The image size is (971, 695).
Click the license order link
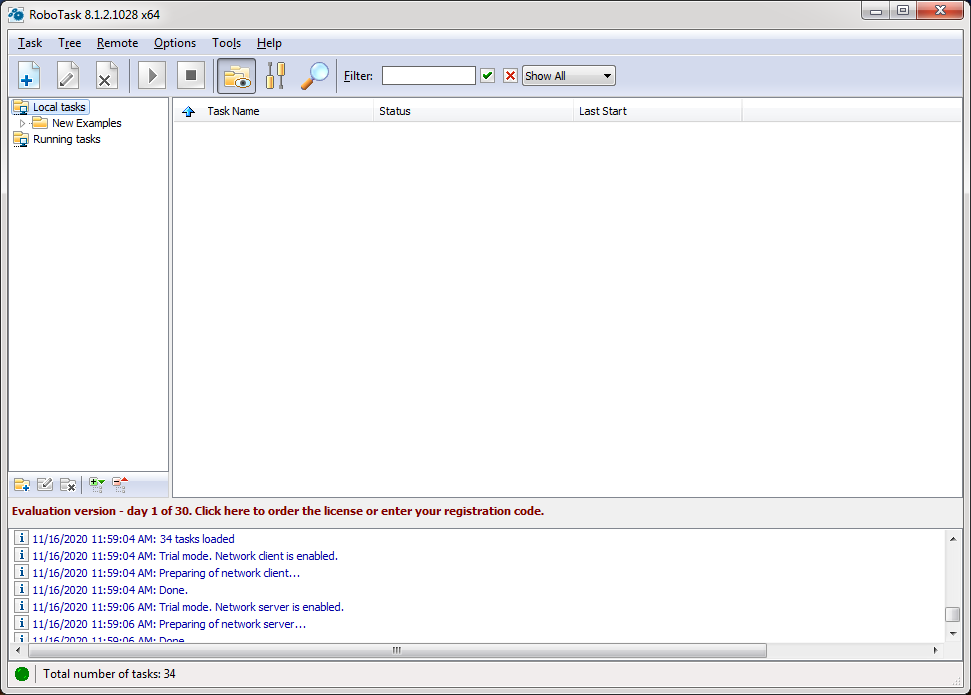[x=275, y=511]
